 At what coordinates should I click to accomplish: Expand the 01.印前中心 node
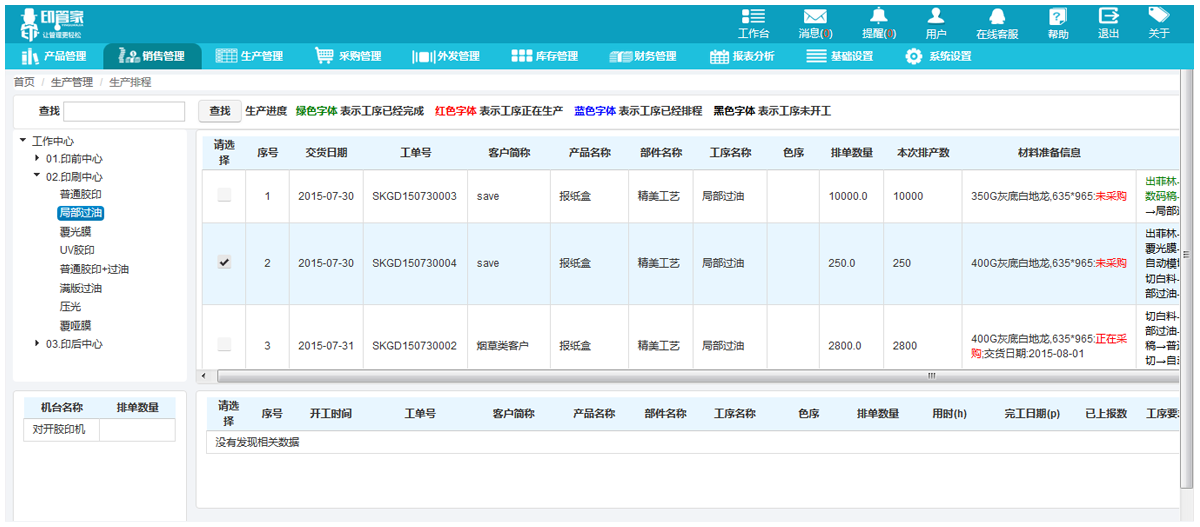pyautogui.click(x=38, y=158)
